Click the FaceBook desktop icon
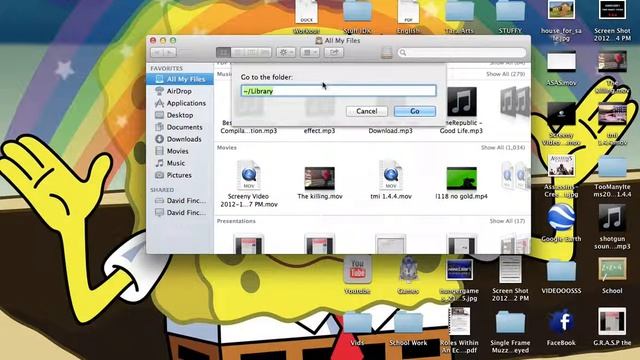Screen dimensions: 640x360 [x=561, y=327]
